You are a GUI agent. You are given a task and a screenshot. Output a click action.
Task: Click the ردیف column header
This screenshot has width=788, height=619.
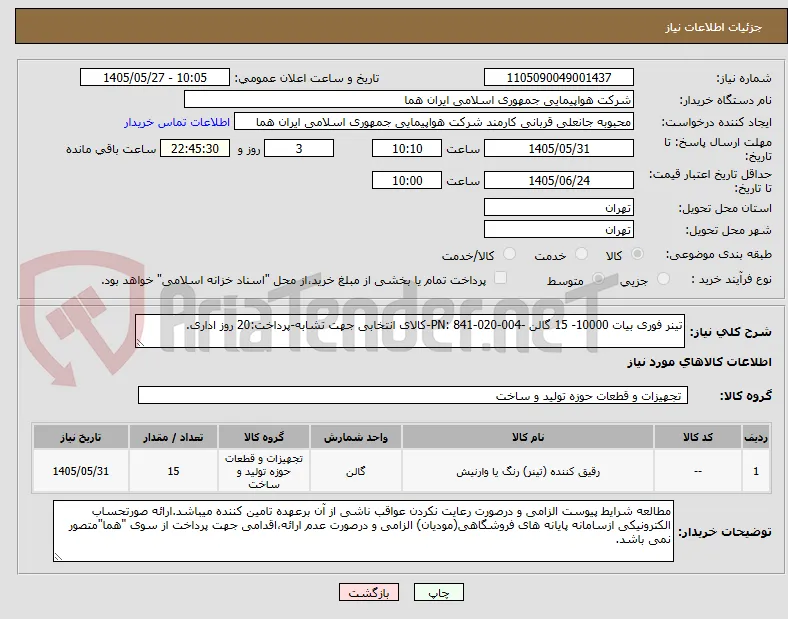click(756, 437)
